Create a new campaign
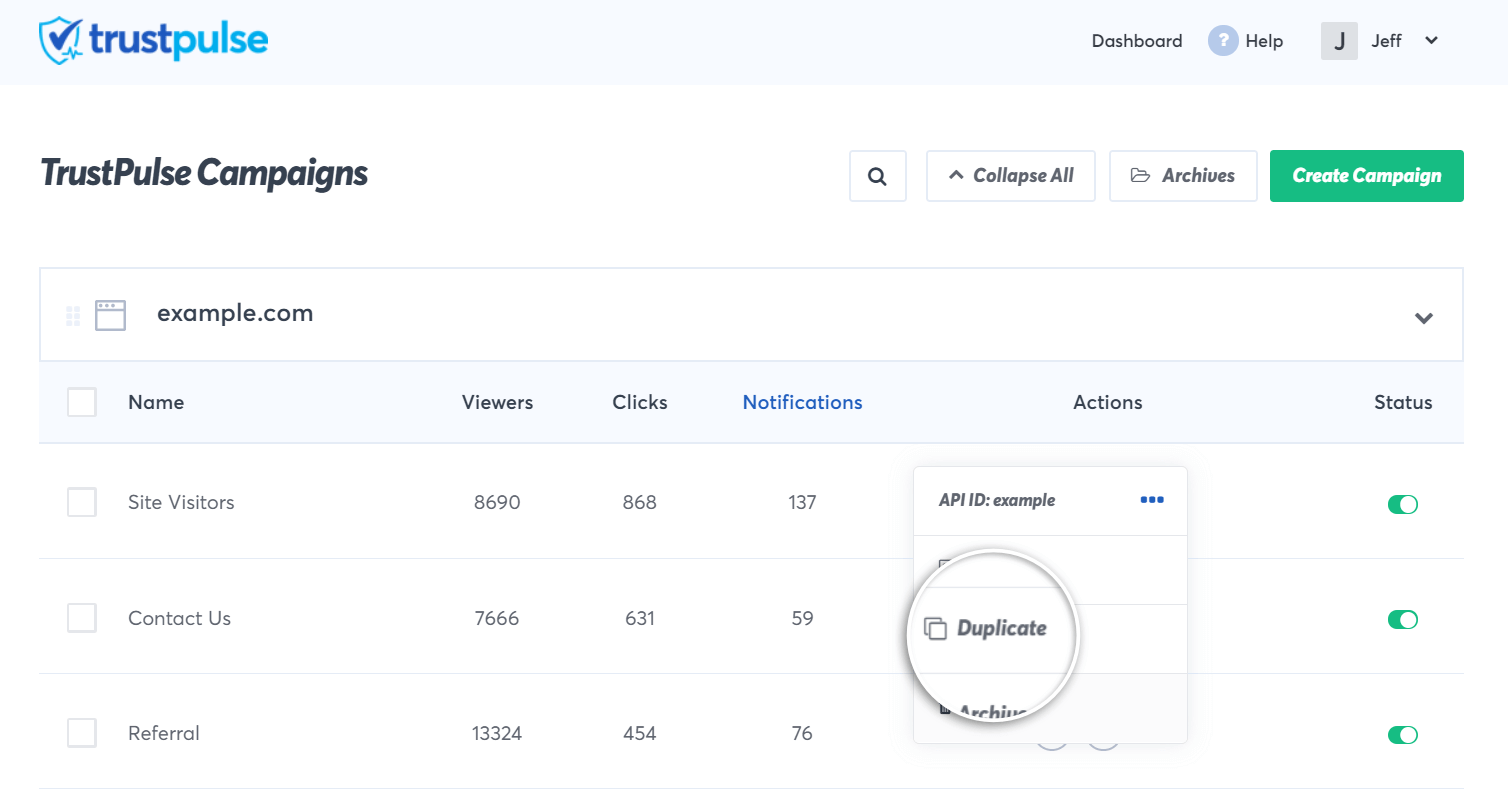 pyautogui.click(x=1367, y=176)
